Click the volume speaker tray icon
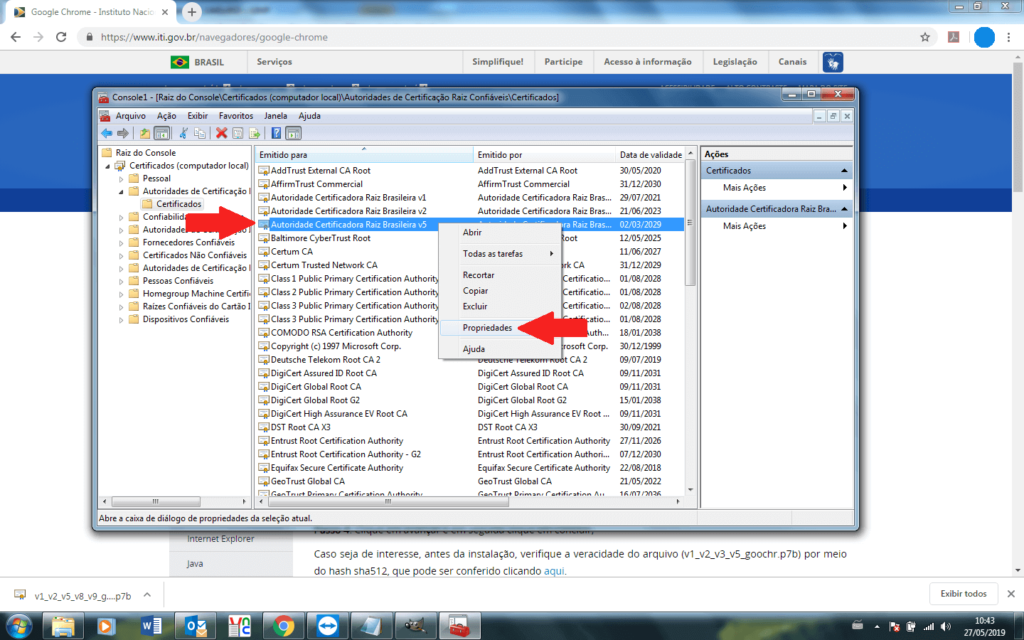1024x640 pixels. point(946,627)
